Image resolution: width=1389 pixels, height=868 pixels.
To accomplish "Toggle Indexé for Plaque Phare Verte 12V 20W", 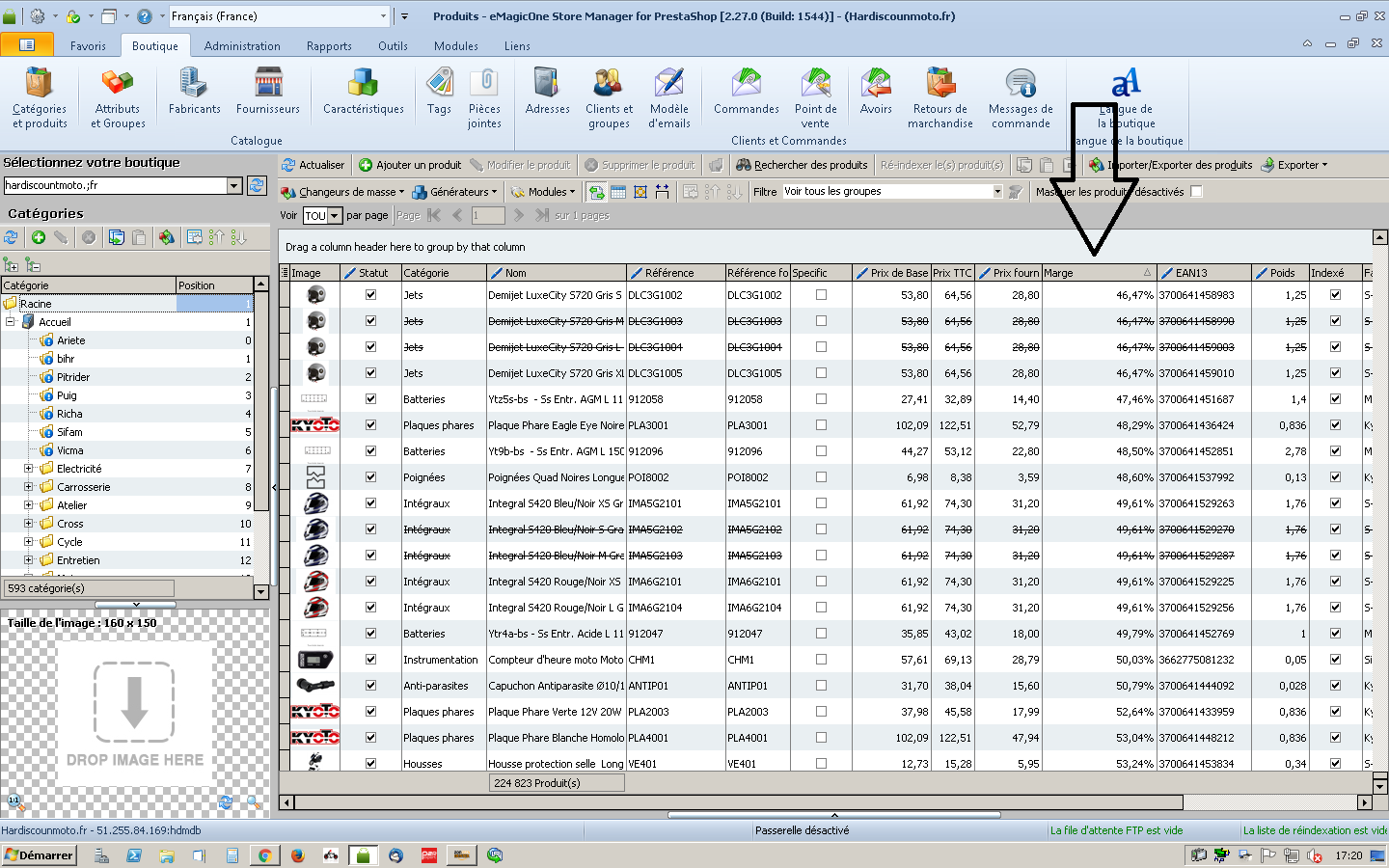I will 1335,712.
